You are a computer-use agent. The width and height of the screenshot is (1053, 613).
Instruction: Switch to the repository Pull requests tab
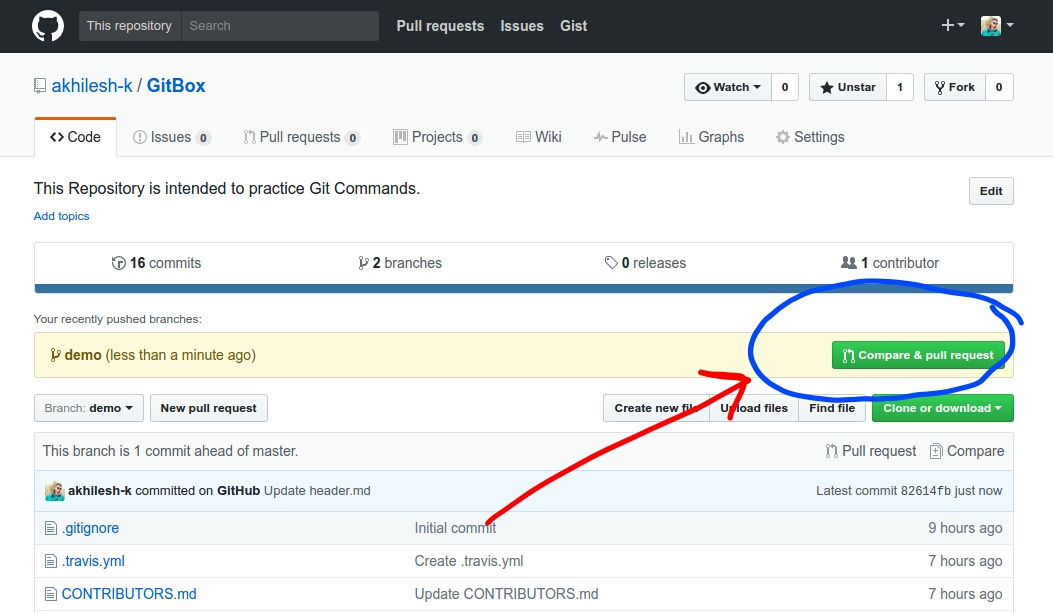302,137
